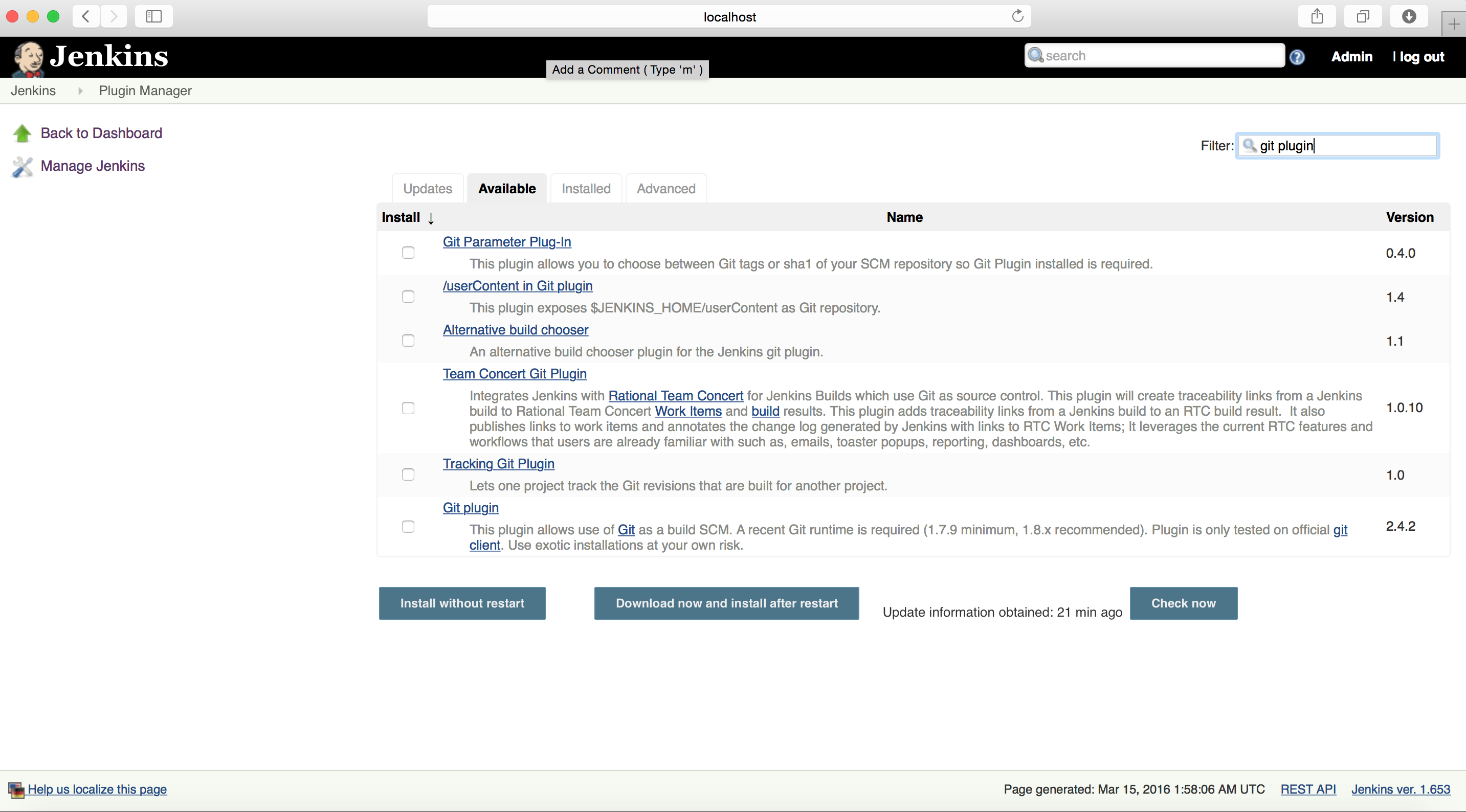The height and width of the screenshot is (812, 1466).
Task: Click the Add a Comment tooltip
Action: pyautogui.click(x=627, y=70)
